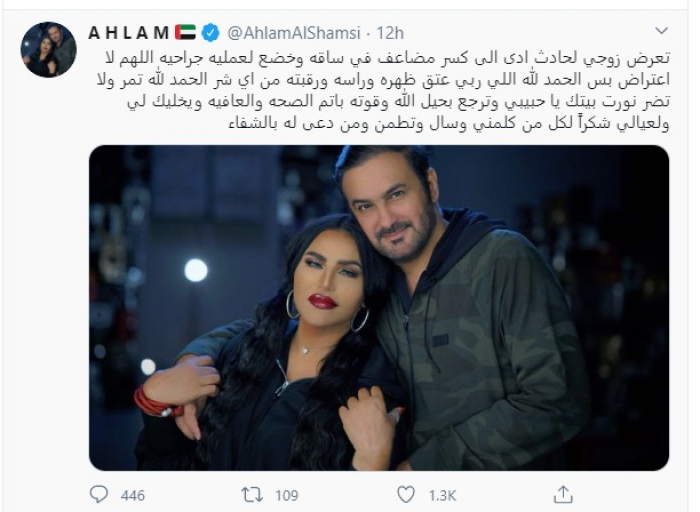The width and height of the screenshot is (700, 512).
Task: Click the Arabic tweet text body
Action: coord(383,91)
